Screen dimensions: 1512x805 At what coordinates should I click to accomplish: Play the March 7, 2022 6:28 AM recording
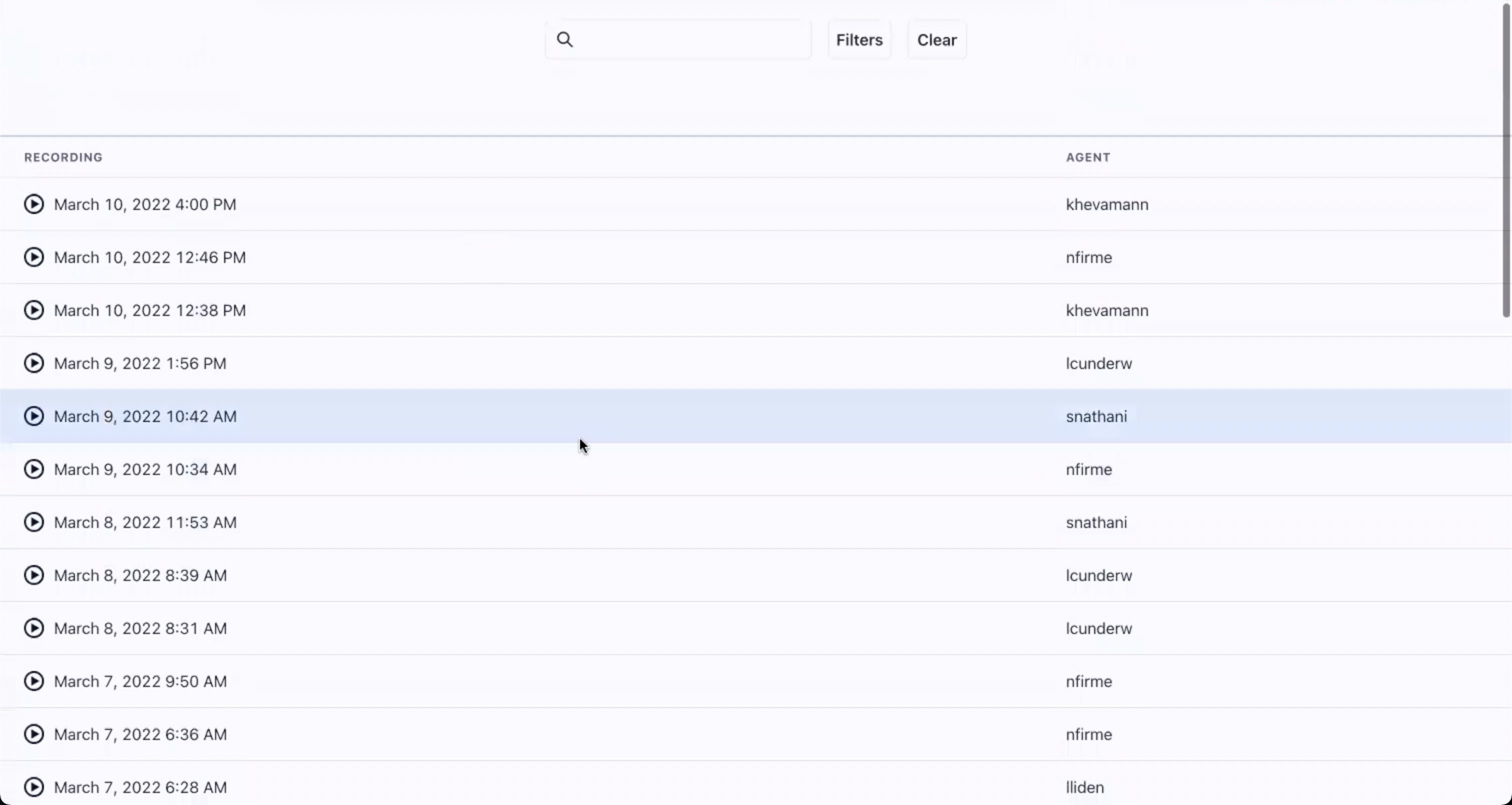coord(34,787)
